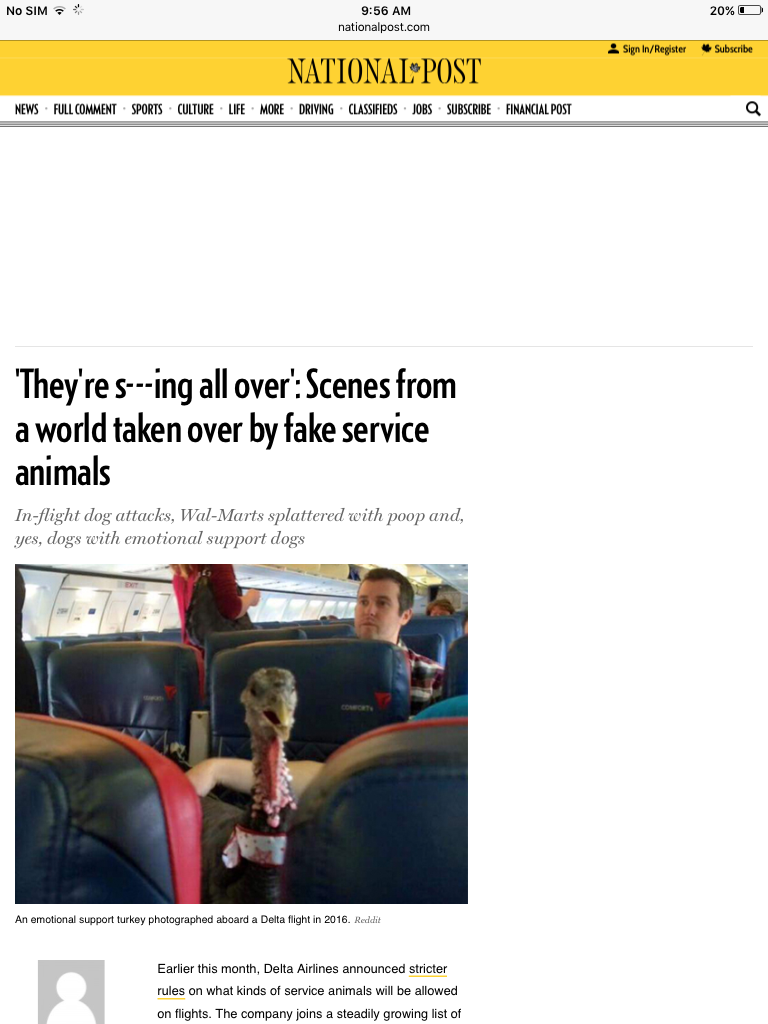The width and height of the screenshot is (768, 1024).
Task: Click the Sign In/Register person icon
Action: point(613,48)
